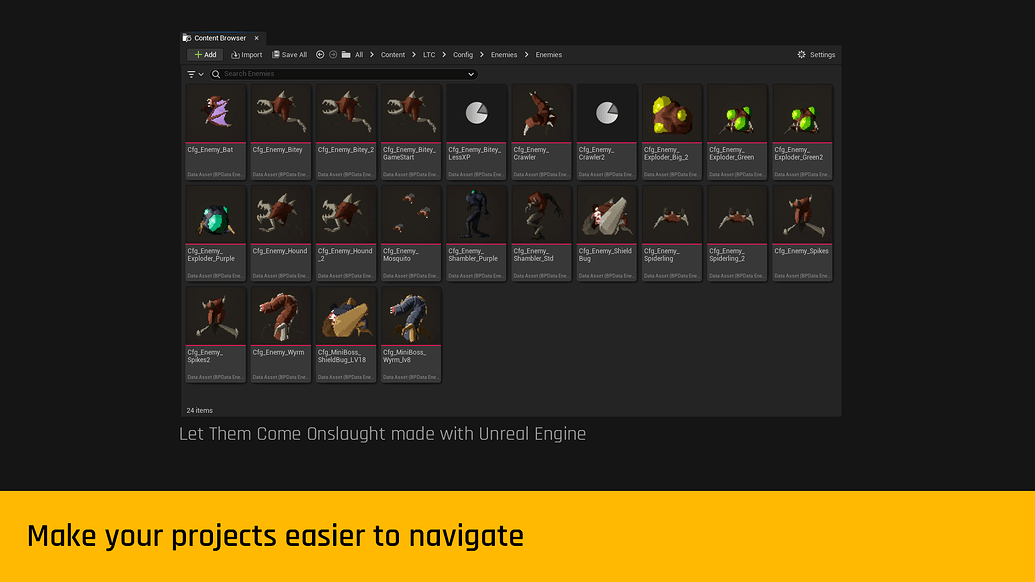Open the filter dropdown chevron
The width and height of the screenshot is (1035, 582).
[201, 72]
